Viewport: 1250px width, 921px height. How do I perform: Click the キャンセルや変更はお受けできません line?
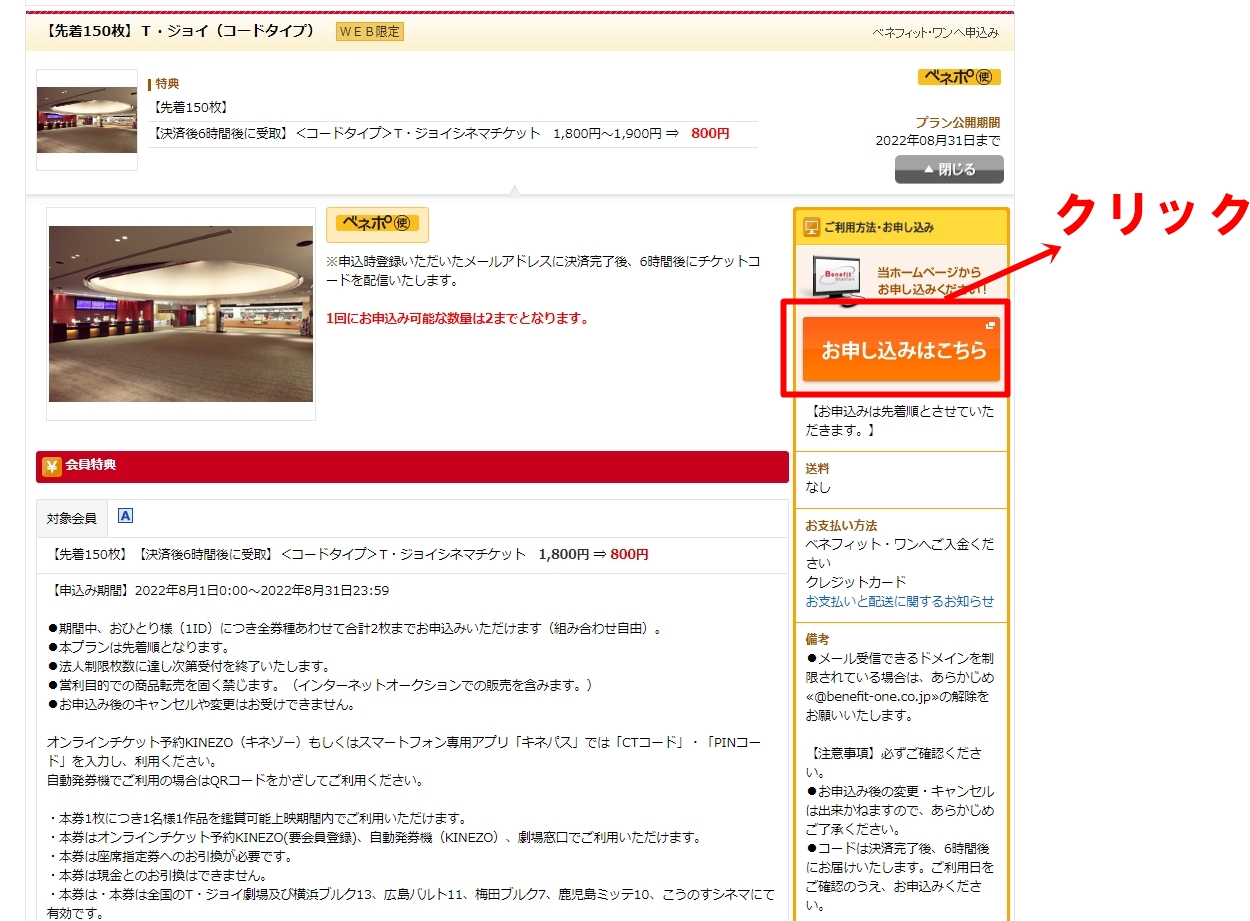pos(201,704)
